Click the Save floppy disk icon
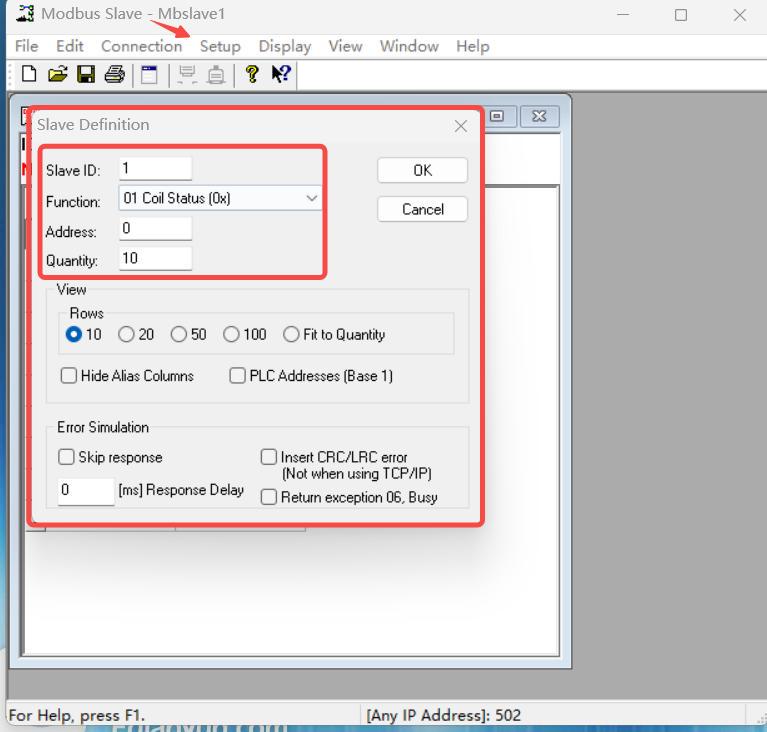767x732 pixels. tap(86, 74)
